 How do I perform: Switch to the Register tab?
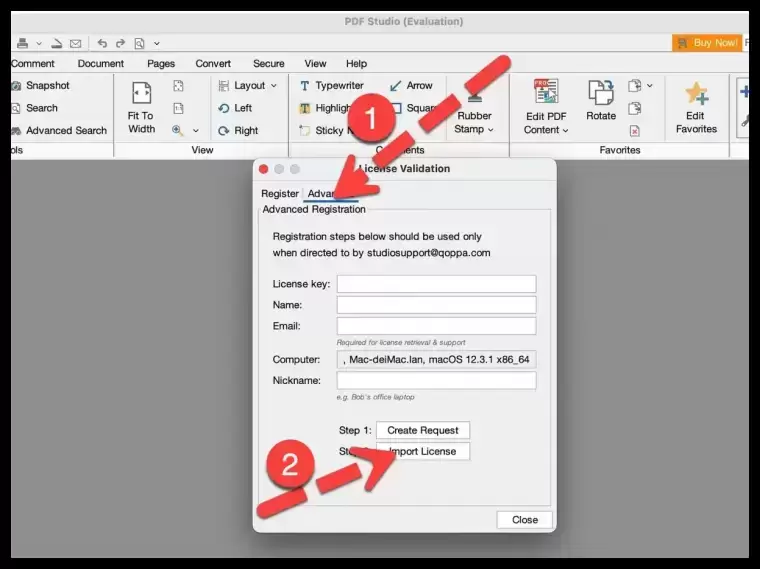tap(280, 193)
